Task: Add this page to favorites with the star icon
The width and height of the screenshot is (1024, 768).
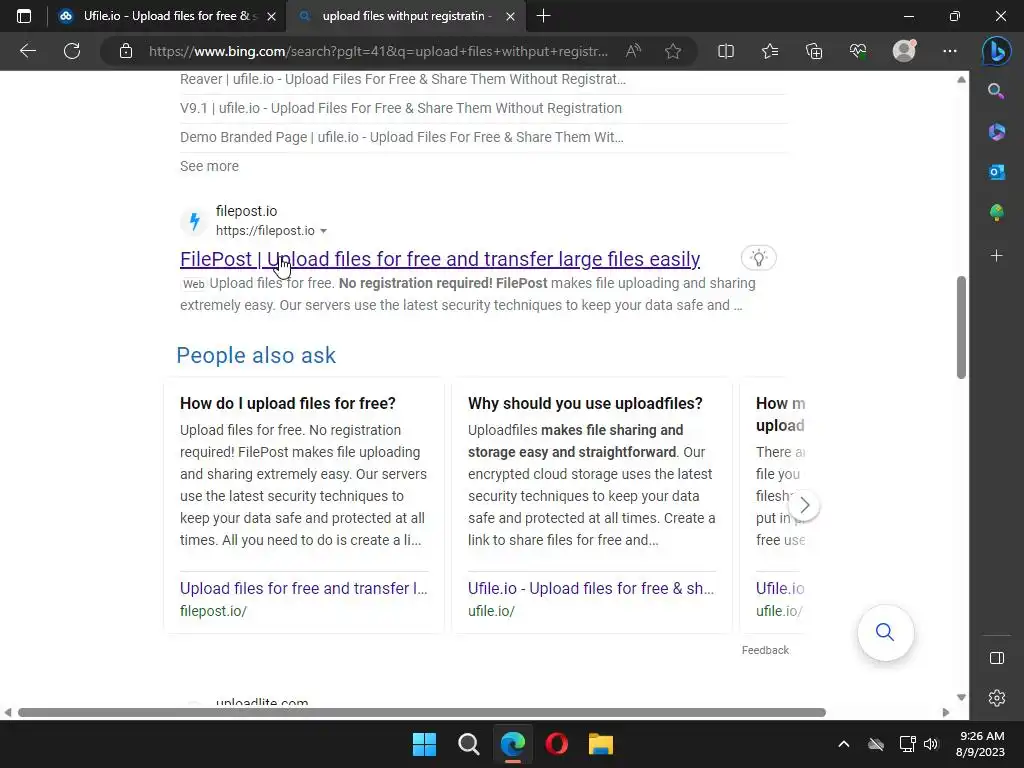Action: coord(673,51)
